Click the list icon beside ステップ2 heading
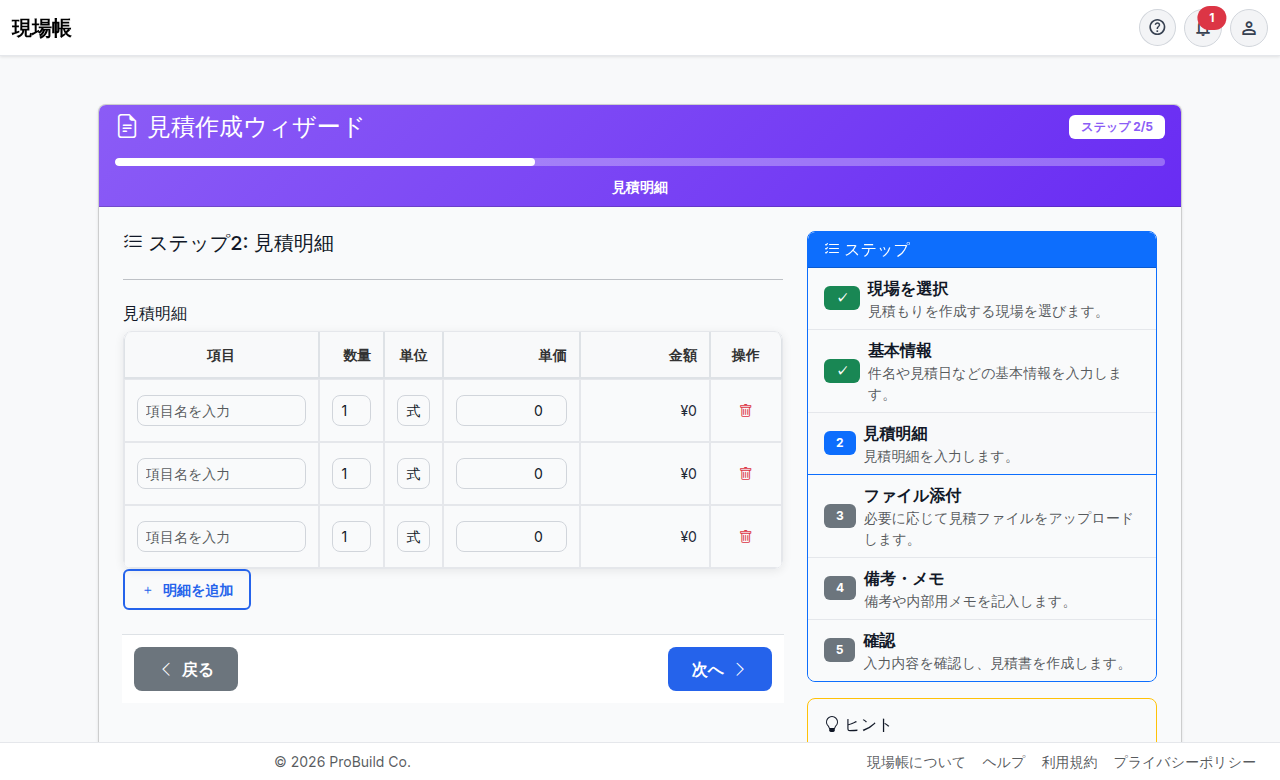The height and width of the screenshot is (780, 1280). pyautogui.click(x=133, y=241)
